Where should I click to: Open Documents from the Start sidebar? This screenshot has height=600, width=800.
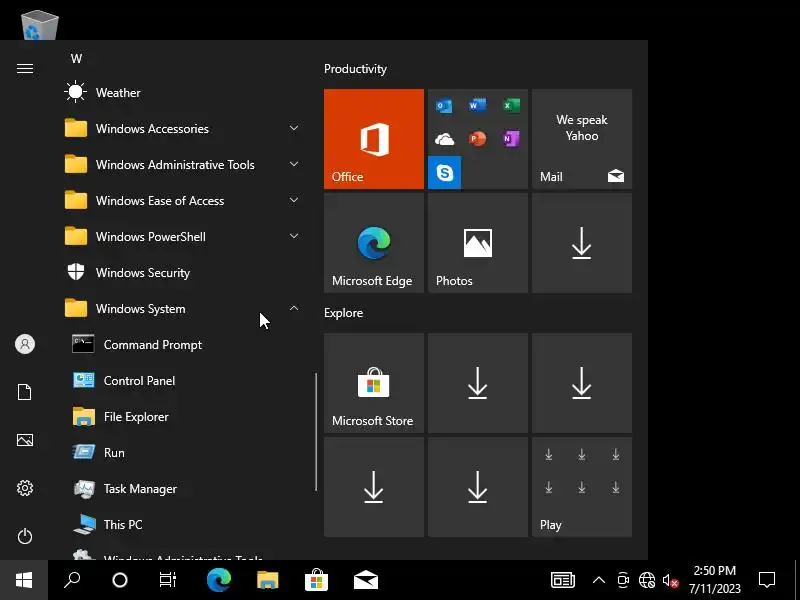coord(24,392)
